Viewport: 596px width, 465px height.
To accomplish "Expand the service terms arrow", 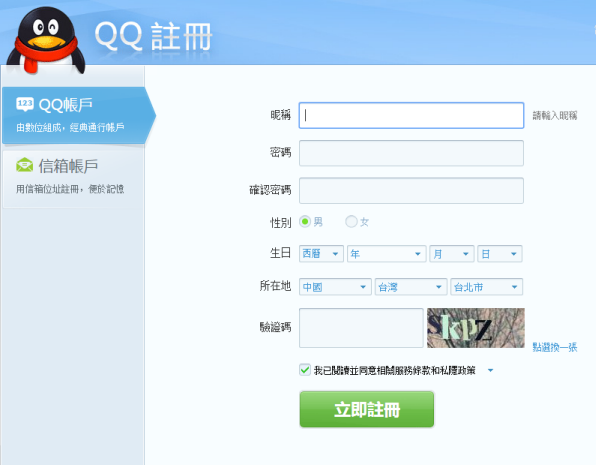I will [x=490, y=370].
